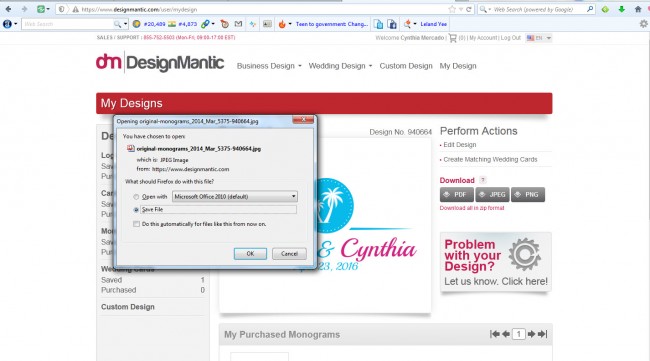Click the Edit Design link
The height and width of the screenshot is (361, 650).
(460, 145)
